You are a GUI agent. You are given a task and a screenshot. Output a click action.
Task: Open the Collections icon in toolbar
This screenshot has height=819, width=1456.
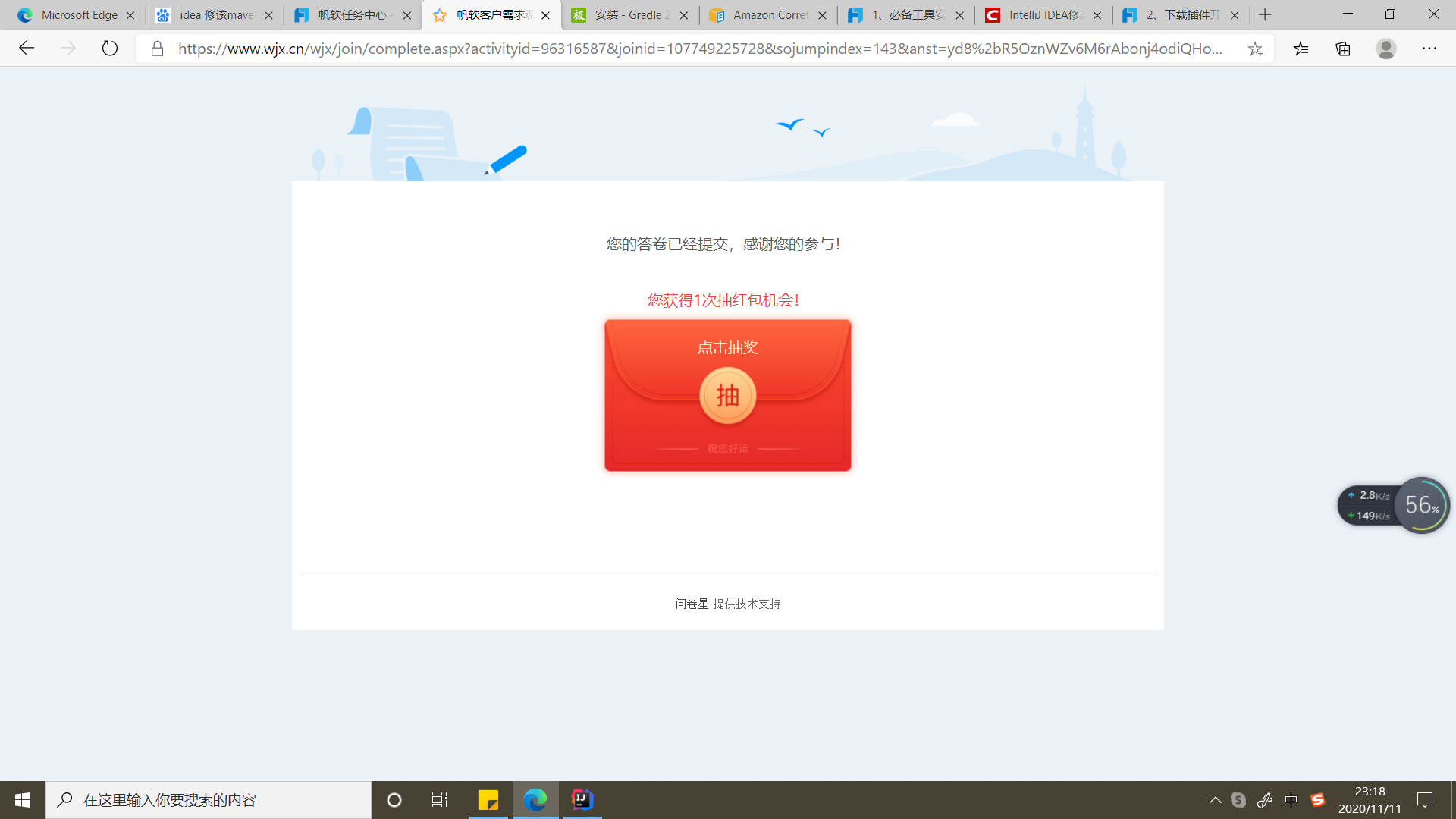(x=1343, y=49)
